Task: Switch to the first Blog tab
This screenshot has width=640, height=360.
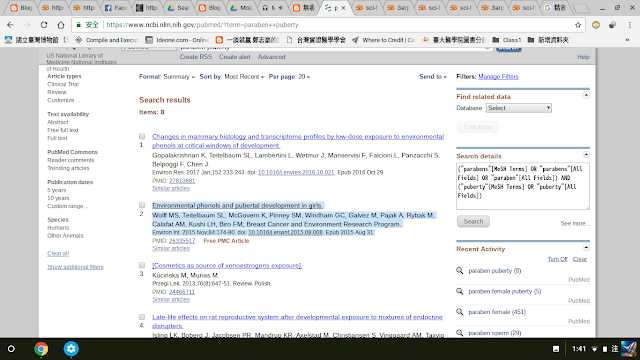Action: (x=21, y=8)
